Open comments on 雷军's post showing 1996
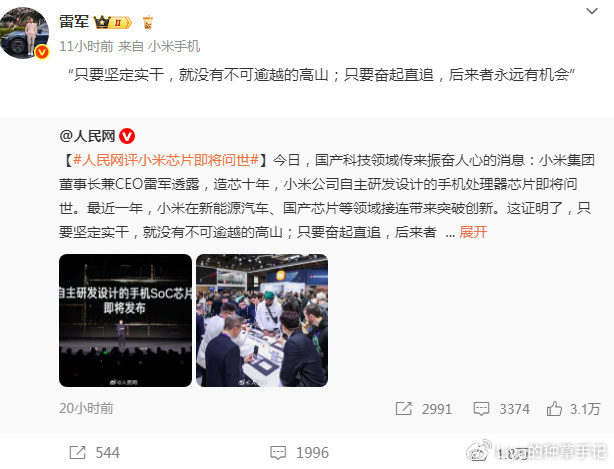Image resolution: width=614 pixels, height=469 pixels. [278, 453]
